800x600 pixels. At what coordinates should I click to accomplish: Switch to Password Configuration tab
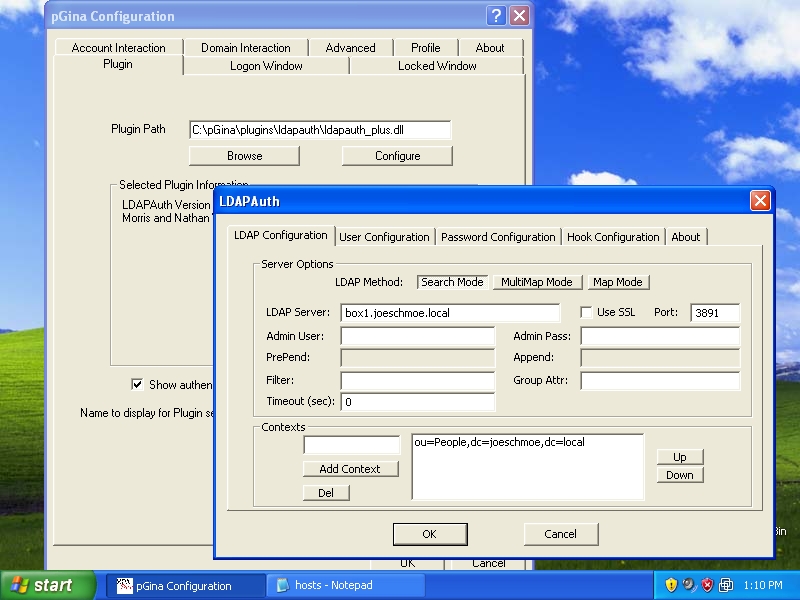point(497,237)
